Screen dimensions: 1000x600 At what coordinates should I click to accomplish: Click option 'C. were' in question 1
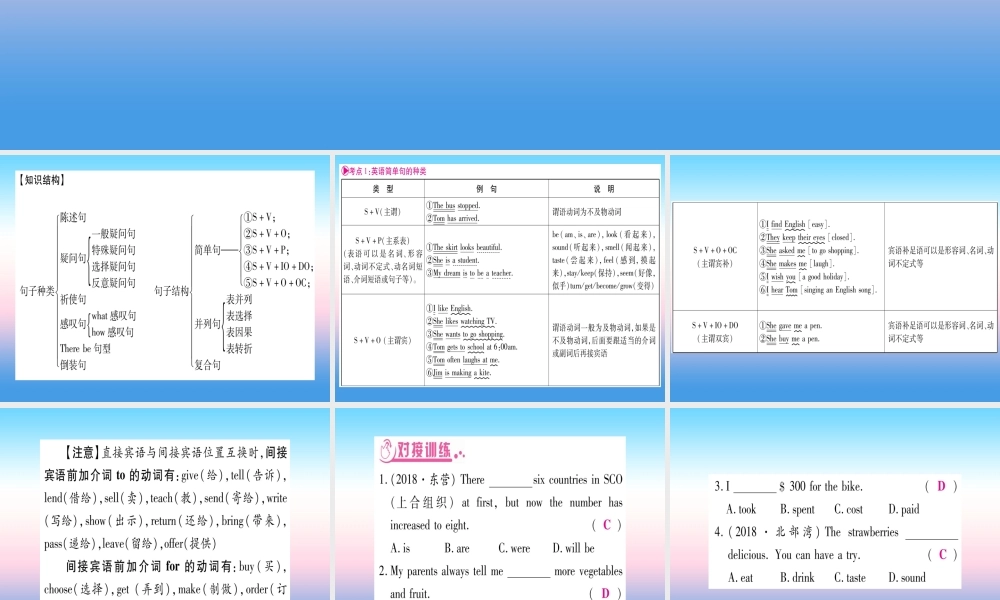pos(514,548)
